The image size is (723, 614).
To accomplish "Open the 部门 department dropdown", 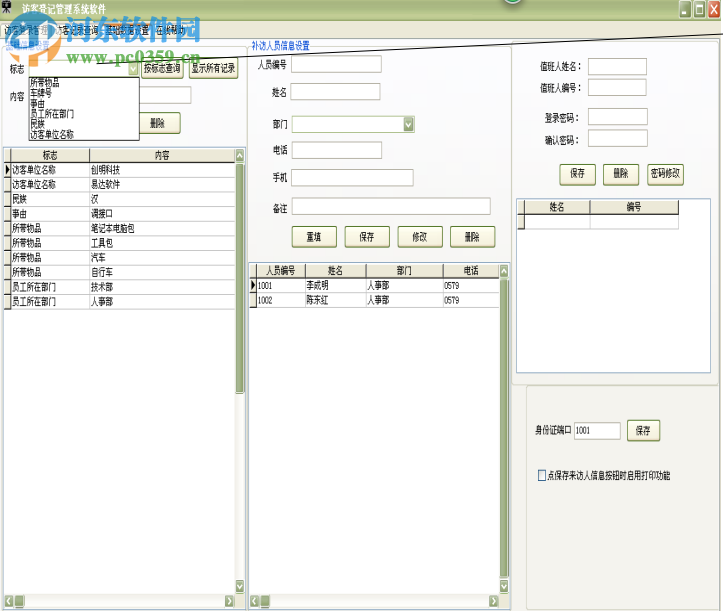I will pyautogui.click(x=409, y=124).
